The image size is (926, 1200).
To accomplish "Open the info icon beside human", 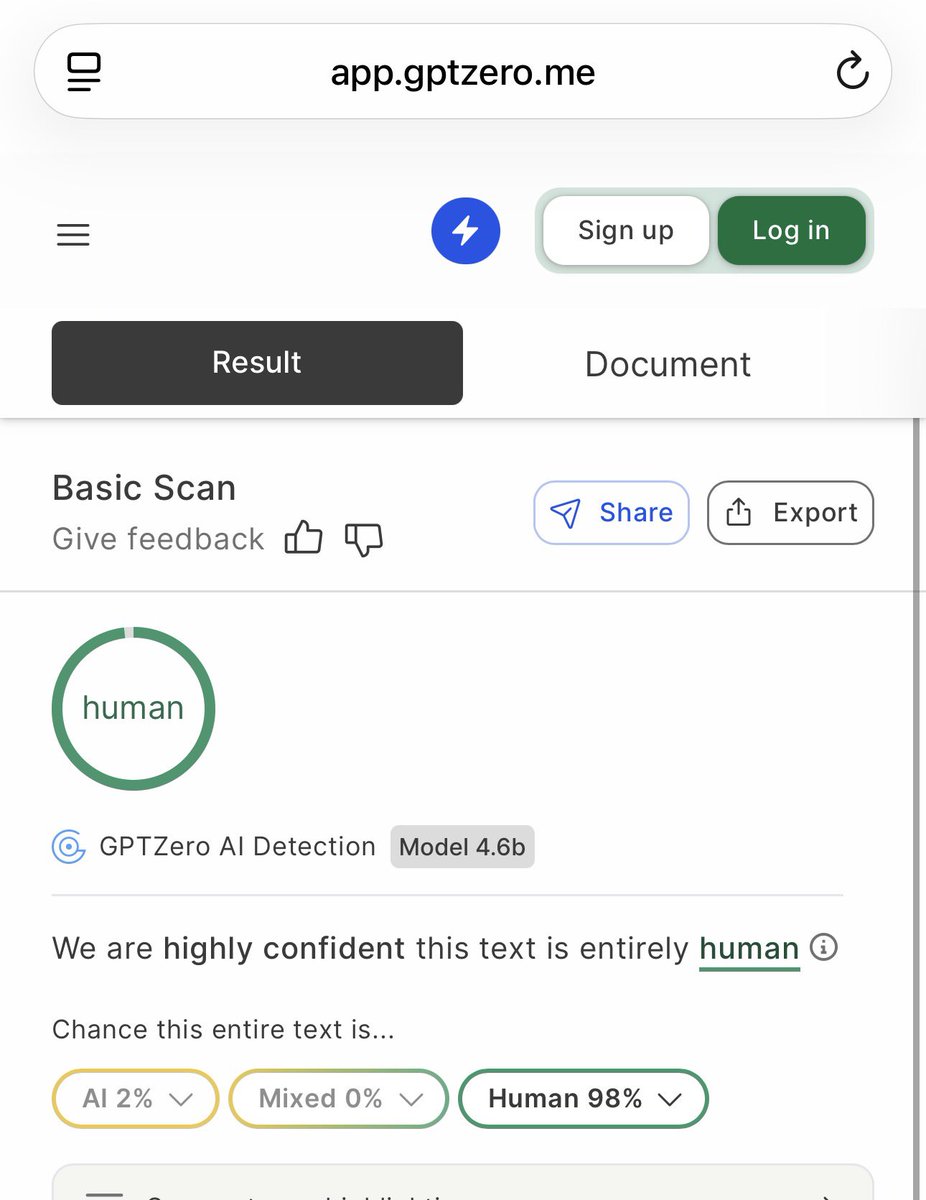I will (823, 946).
